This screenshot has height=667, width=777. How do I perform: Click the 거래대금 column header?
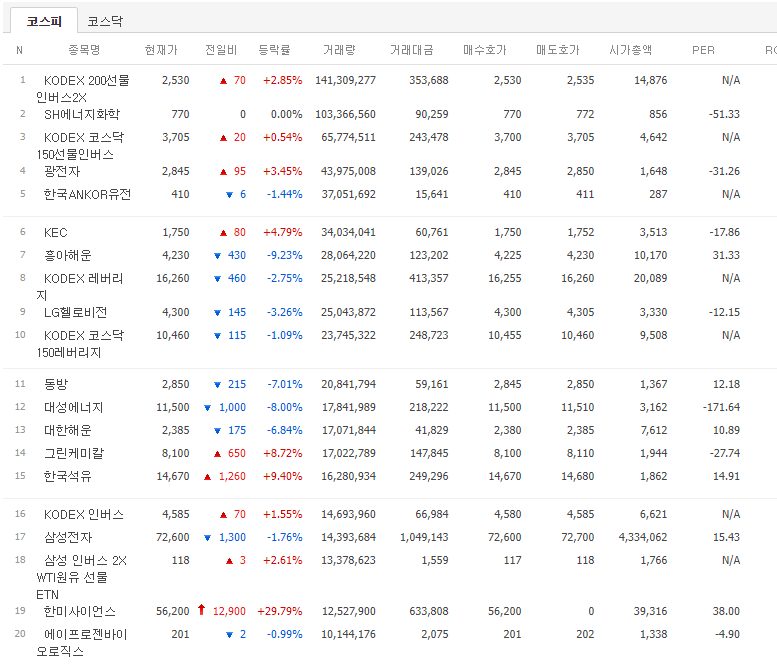(411, 50)
